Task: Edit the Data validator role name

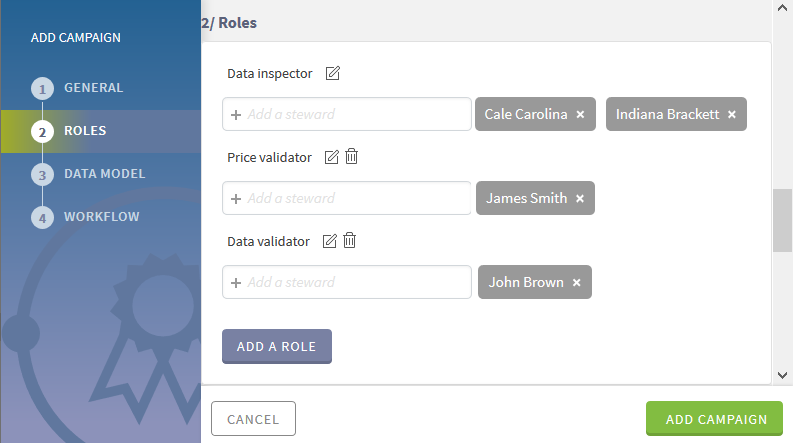Action: pos(330,241)
